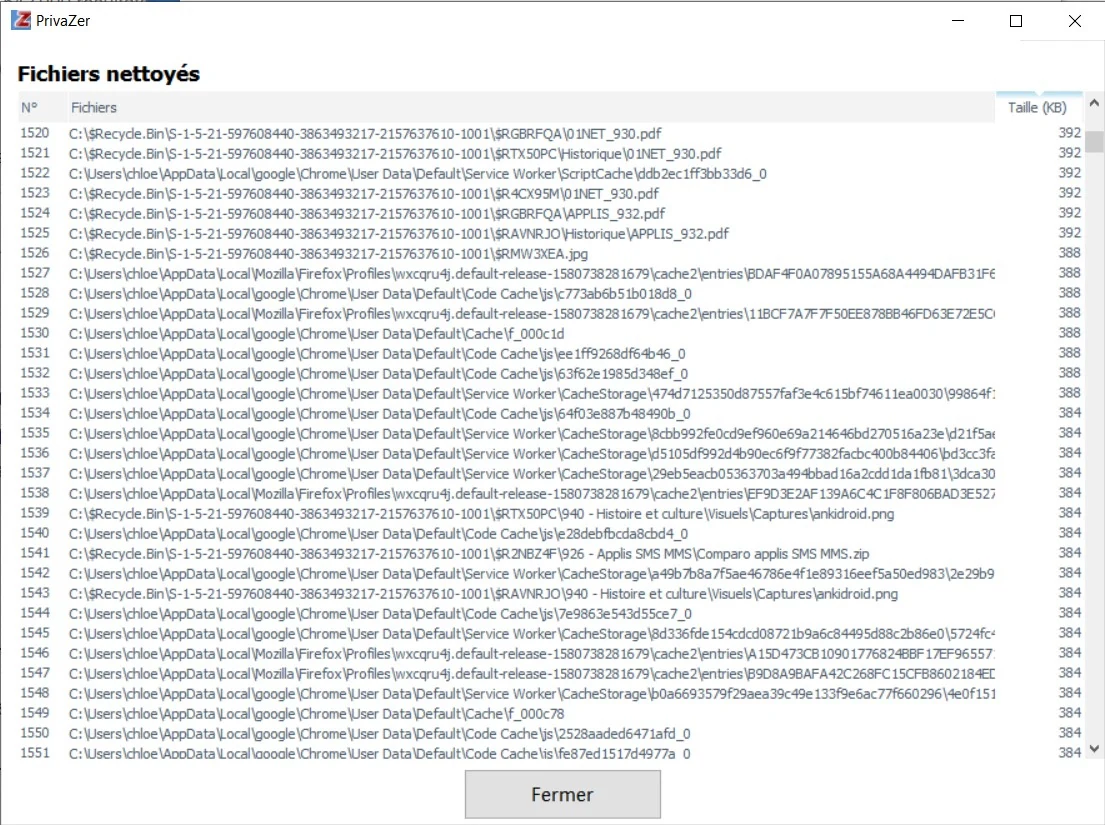Select row 1546 Firefox cache entry A15D473CB
Screen dimensions: 1105x825
point(550,653)
